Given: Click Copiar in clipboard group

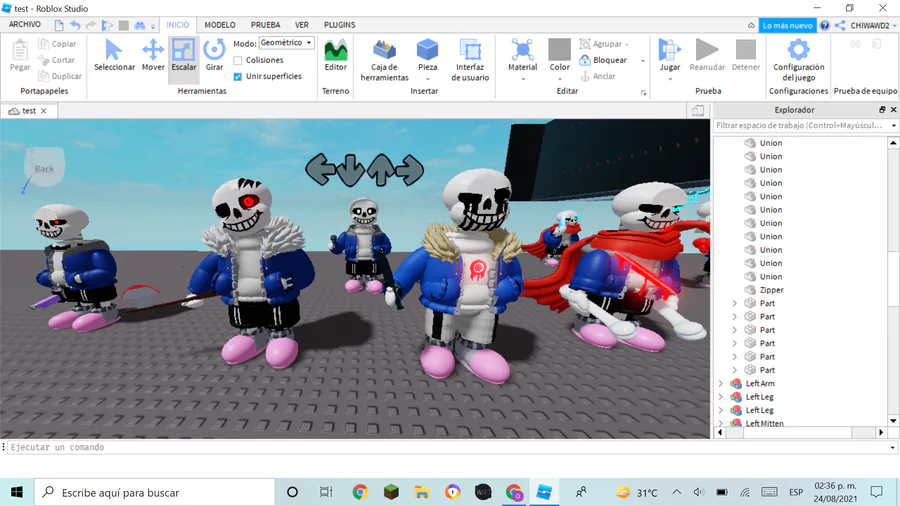Looking at the screenshot, I should pos(57,44).
